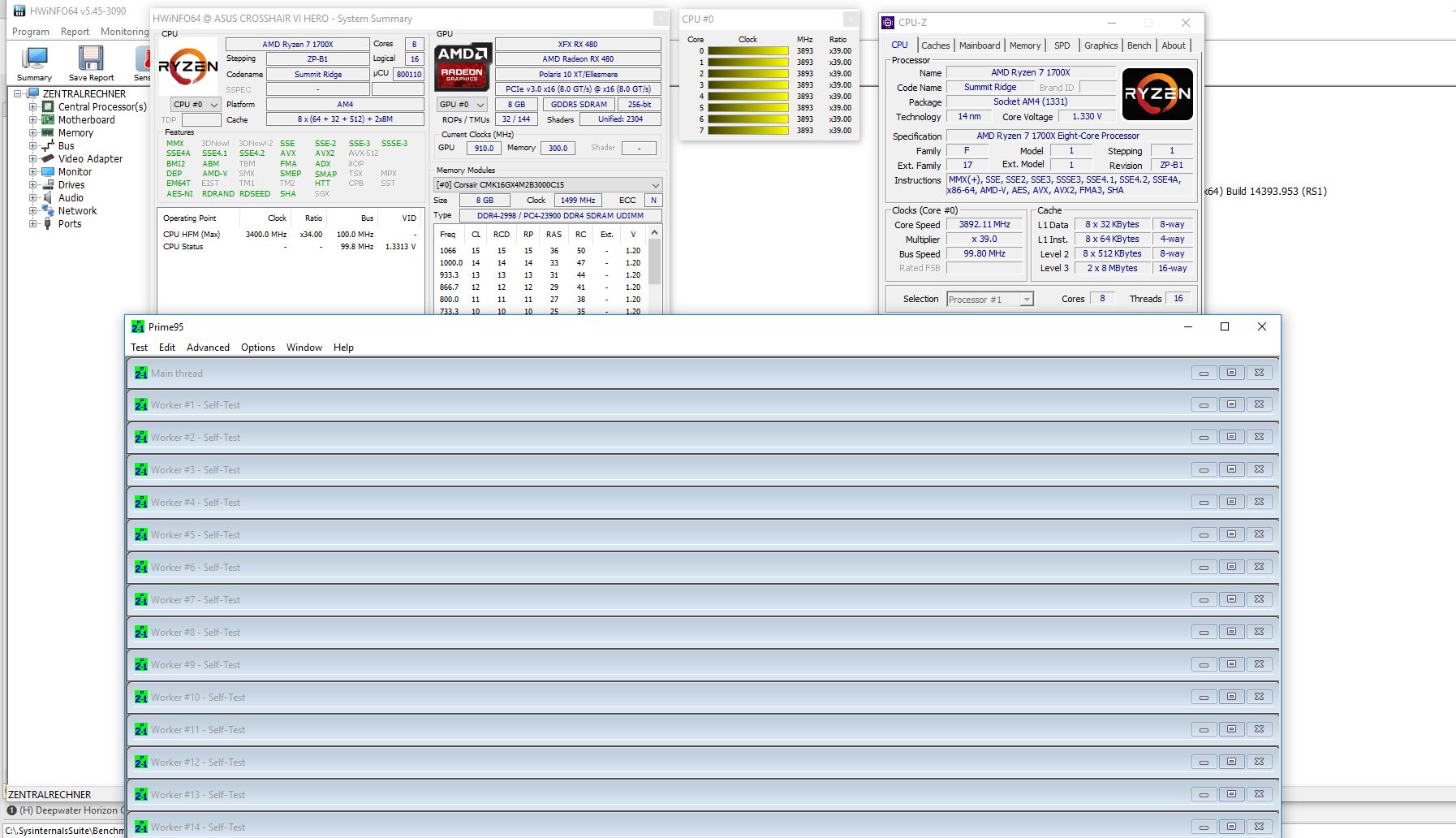Screen dimensions: 1456x838
Task: Open HWiNFO Program menu
Action: 31,31
